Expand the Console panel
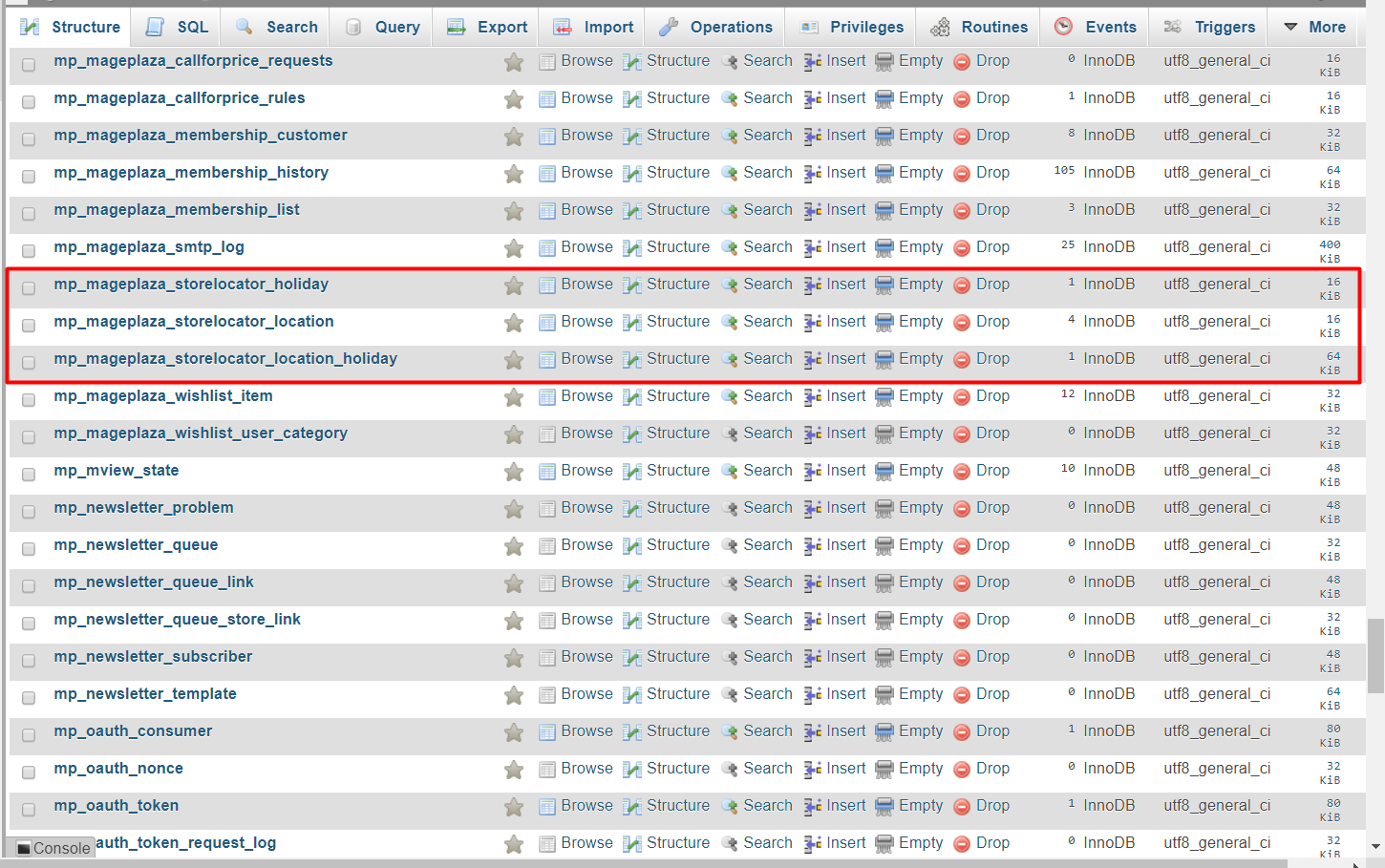 click(53, 848)
